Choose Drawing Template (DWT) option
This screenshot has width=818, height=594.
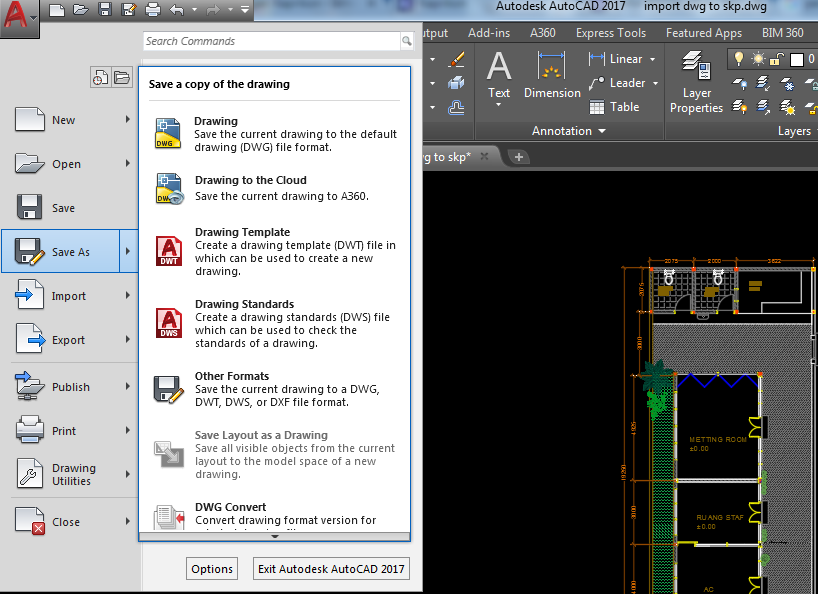(x=274, y=251)
